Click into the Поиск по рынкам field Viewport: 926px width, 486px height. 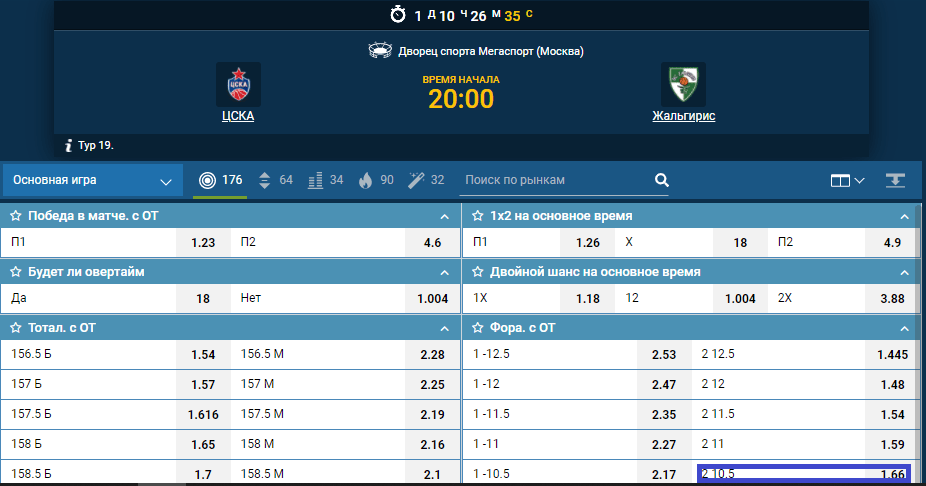pyautogui.click(x=556, y=180)
